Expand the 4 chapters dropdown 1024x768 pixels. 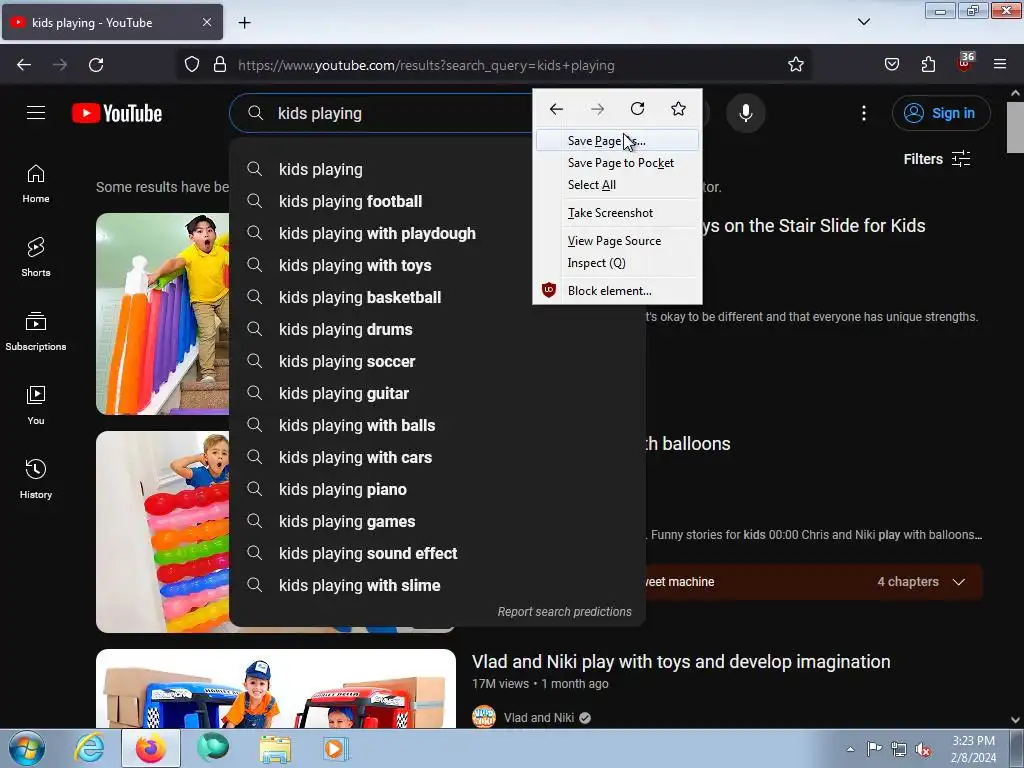[921, 582]
